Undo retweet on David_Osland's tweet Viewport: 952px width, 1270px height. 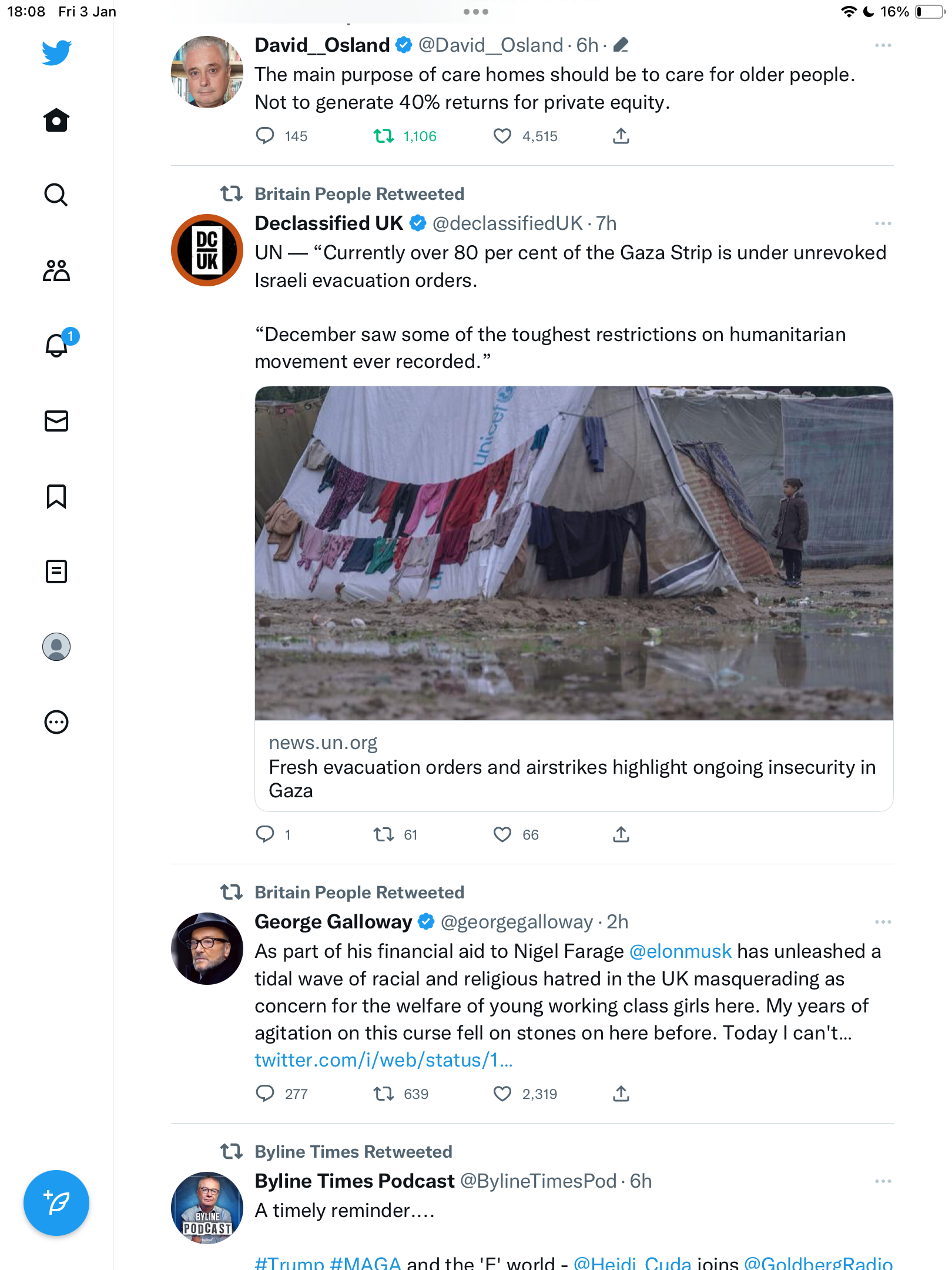384,136
